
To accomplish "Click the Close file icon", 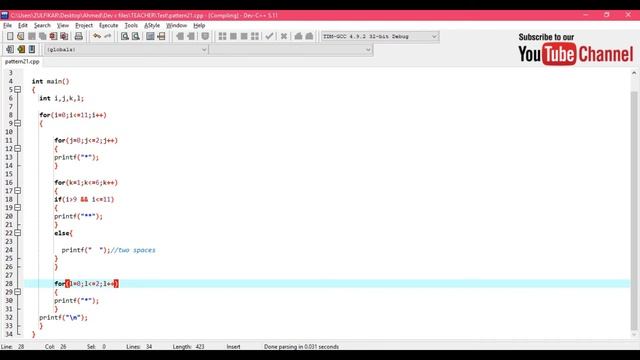I will 53,36.
